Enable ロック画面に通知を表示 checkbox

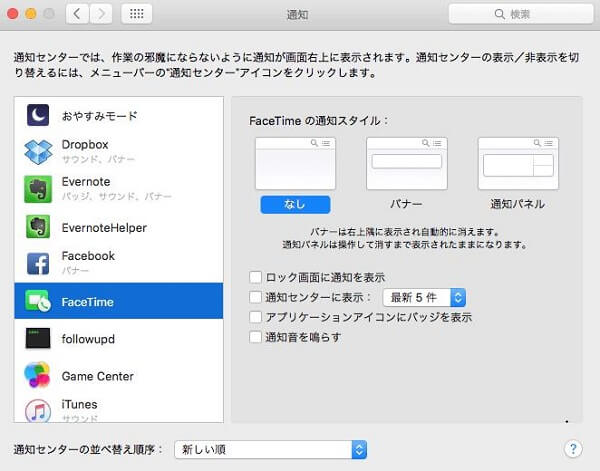[x=256, y=277]
